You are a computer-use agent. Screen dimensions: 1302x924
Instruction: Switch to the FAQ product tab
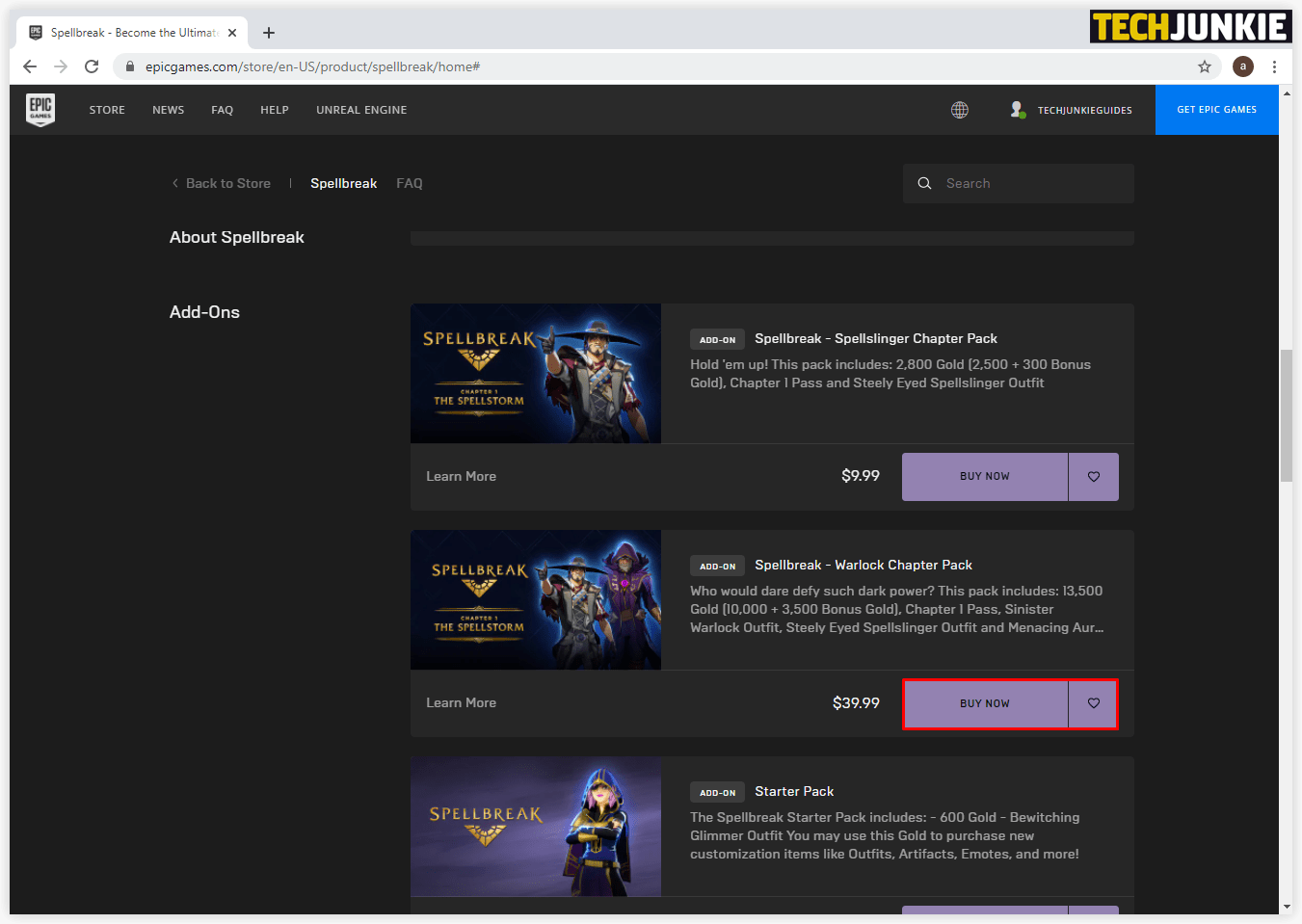[409, 183]
